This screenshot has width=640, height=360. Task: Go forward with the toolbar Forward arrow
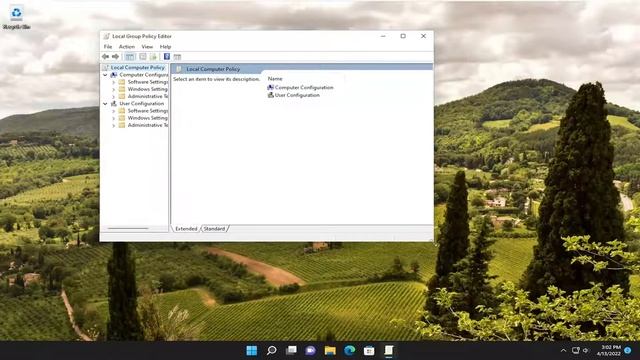[x=116, y=57]
